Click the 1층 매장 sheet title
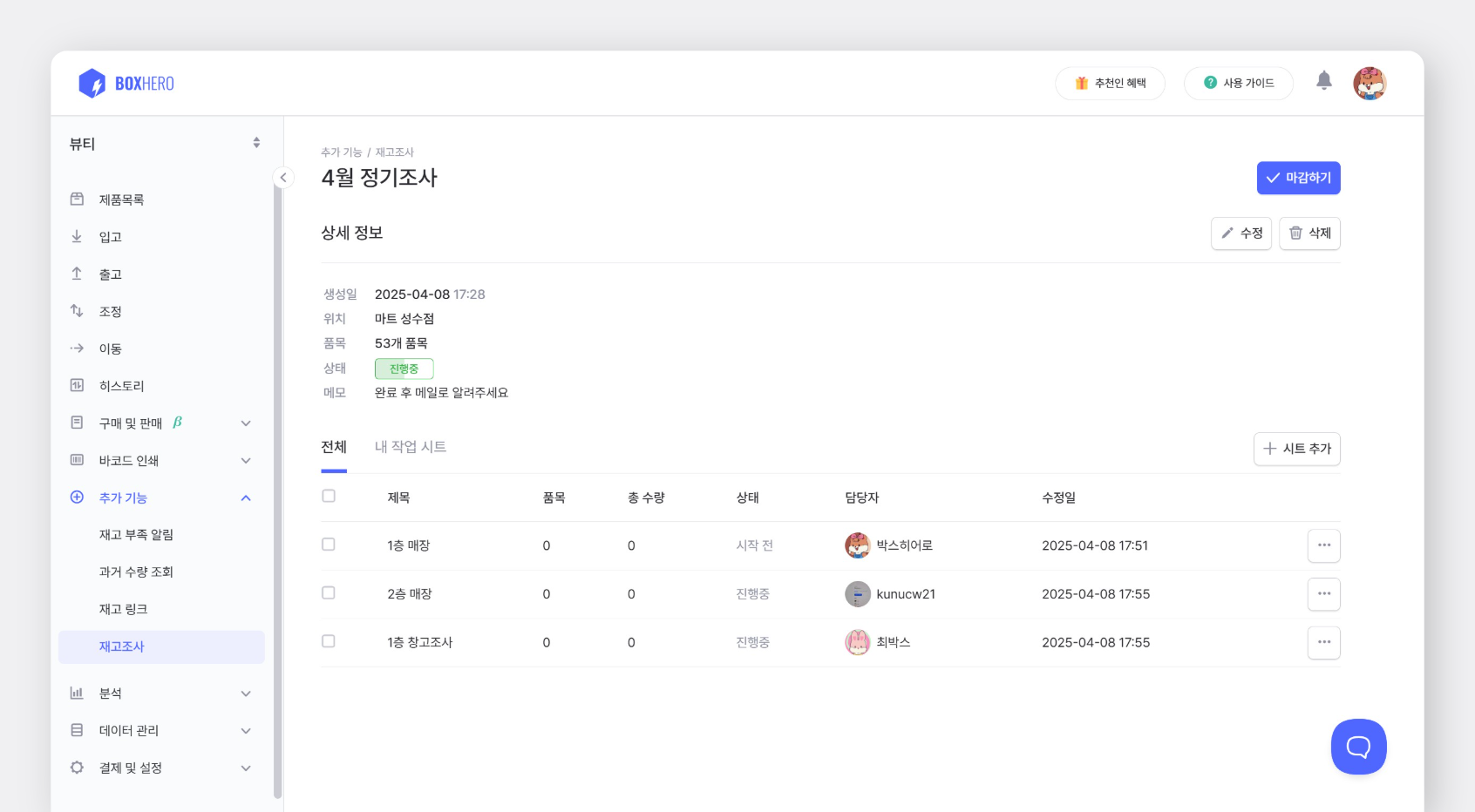This screenshot has height=812, width=1475. click(409, 545)
